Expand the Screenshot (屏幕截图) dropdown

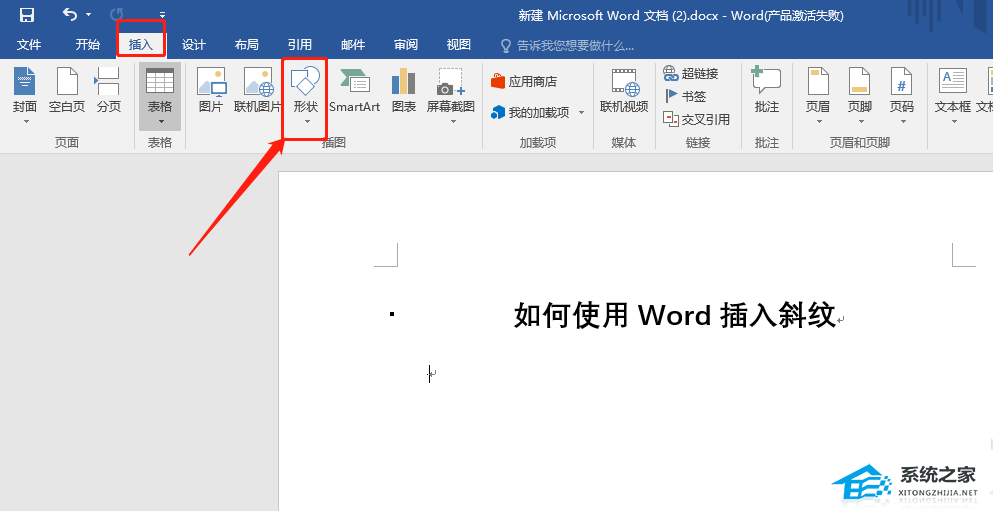click(451, 121)
